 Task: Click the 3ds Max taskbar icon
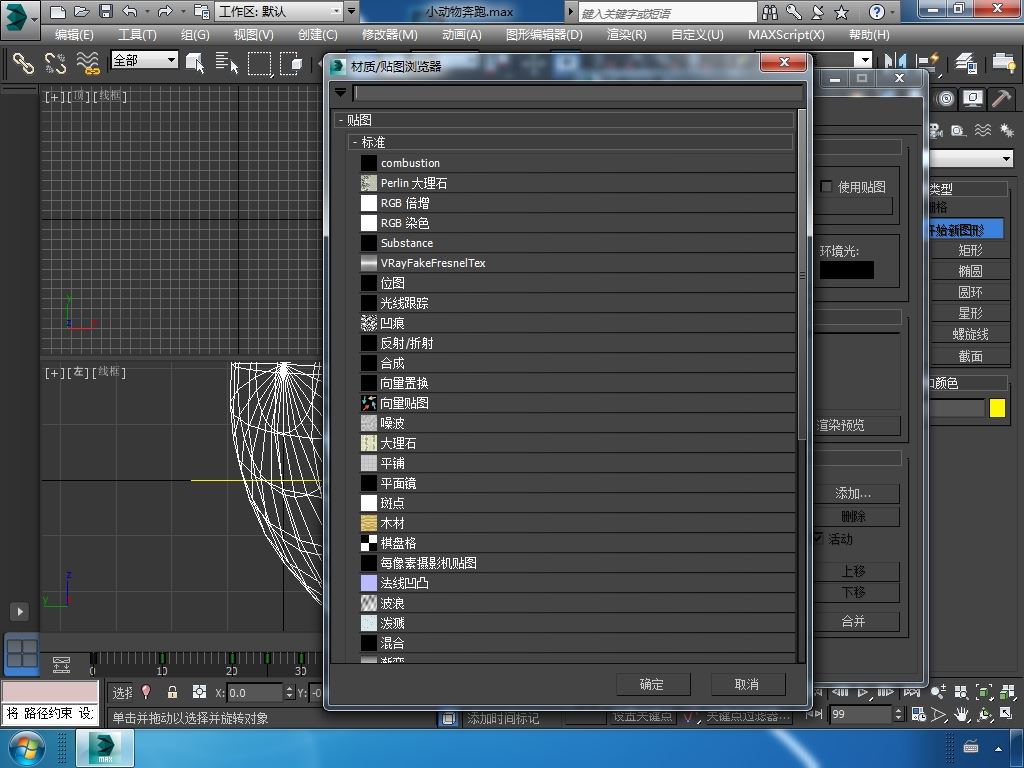tap(104, 748)
